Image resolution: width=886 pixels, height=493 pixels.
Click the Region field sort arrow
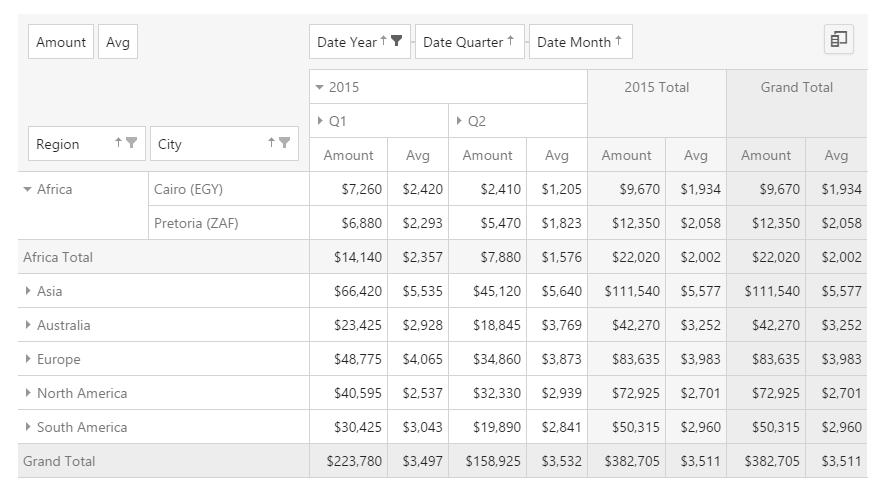tap(119, 143)
